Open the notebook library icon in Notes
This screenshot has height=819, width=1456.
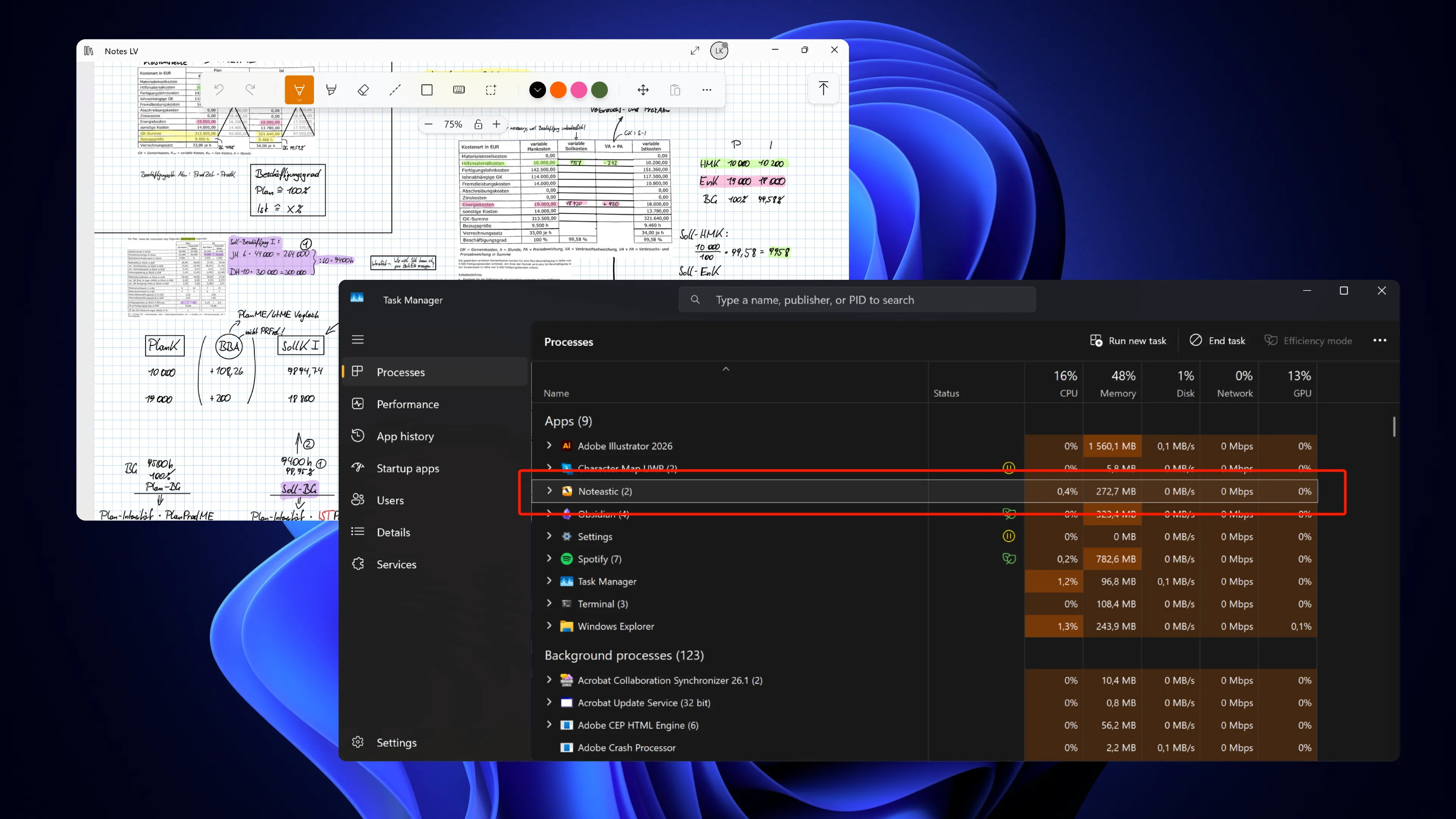click(x=89, y=51)
